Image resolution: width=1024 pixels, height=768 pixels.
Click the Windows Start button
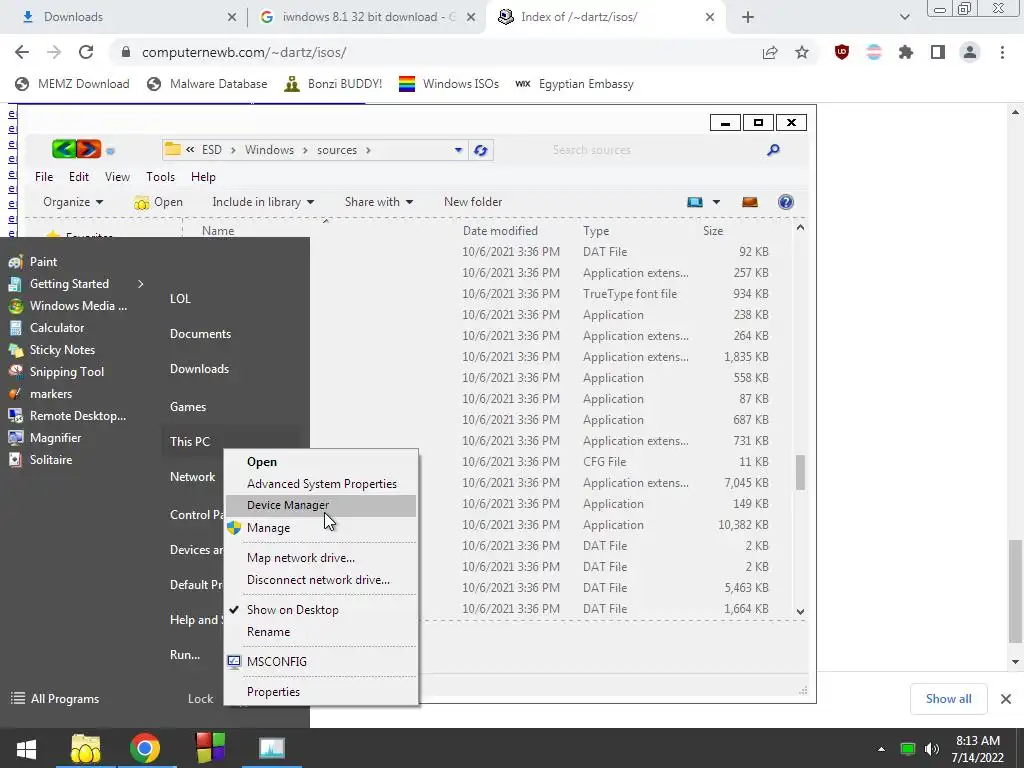pos(26,748)
